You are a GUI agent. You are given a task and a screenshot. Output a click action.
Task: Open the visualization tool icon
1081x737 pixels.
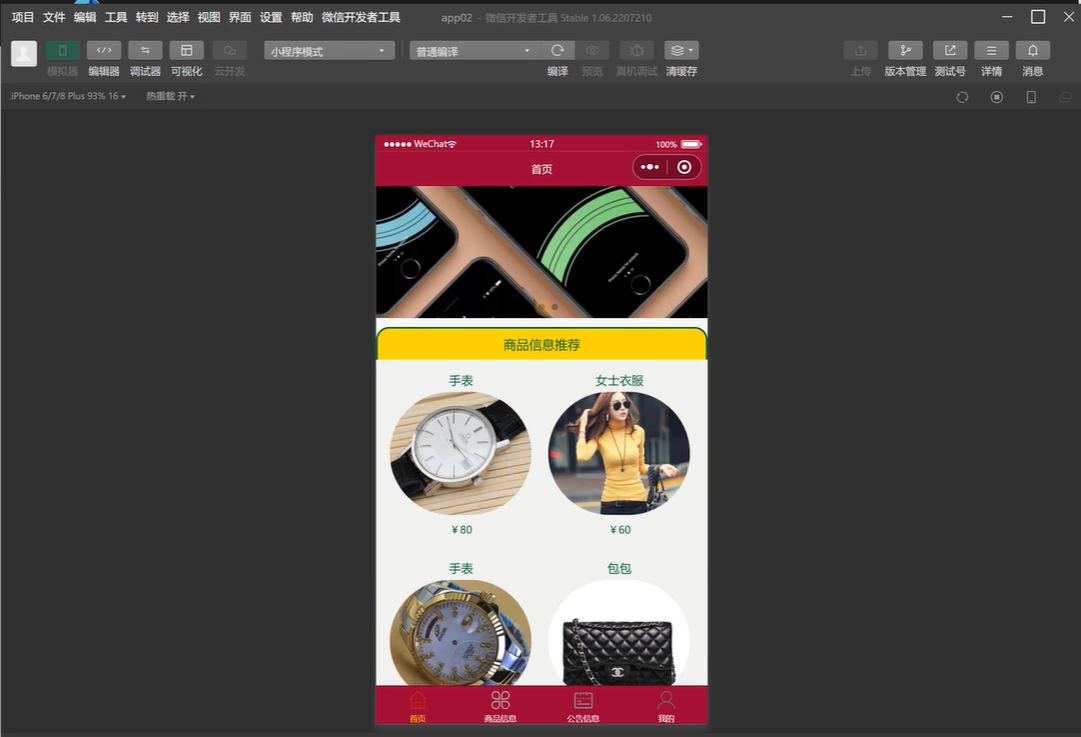point(186,51)
